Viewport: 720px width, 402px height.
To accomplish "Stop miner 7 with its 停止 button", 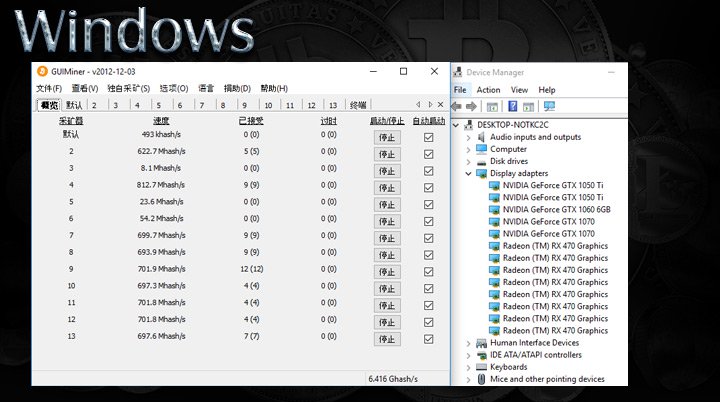I will 387,238.
